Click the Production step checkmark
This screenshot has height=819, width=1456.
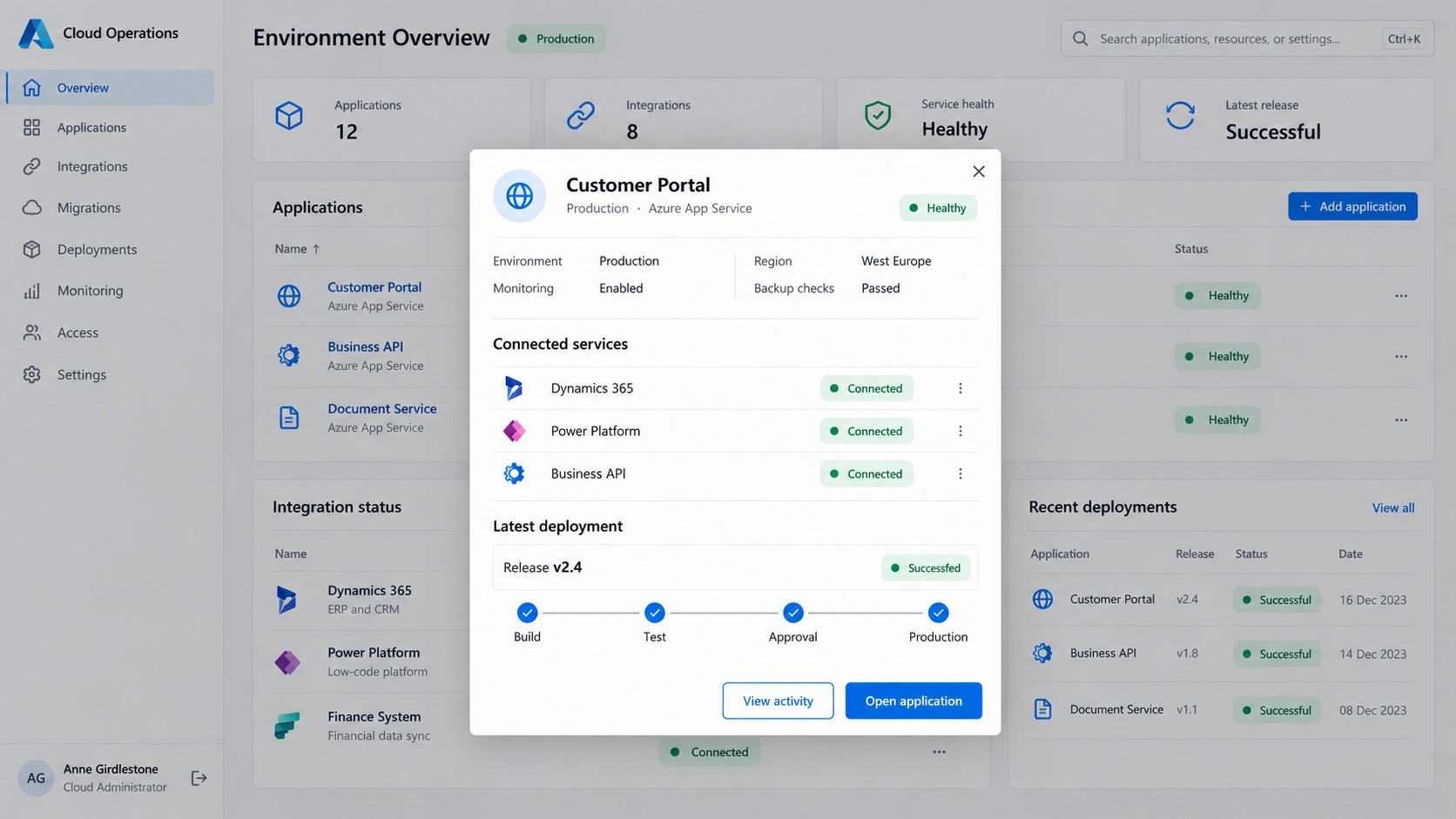click(938, 613)
